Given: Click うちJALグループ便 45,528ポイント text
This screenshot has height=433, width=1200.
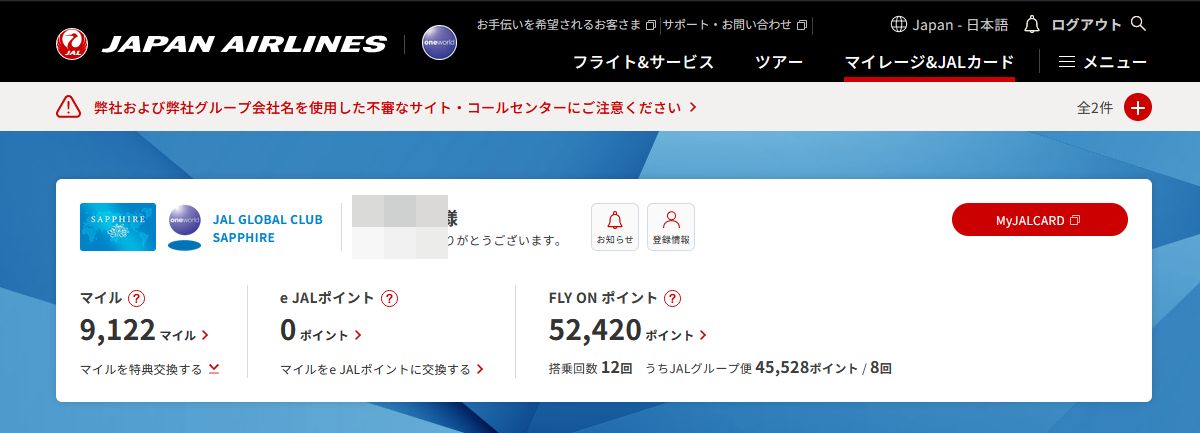Looking at the screenshot, I should pyautogui.click(x=751, y=368).
